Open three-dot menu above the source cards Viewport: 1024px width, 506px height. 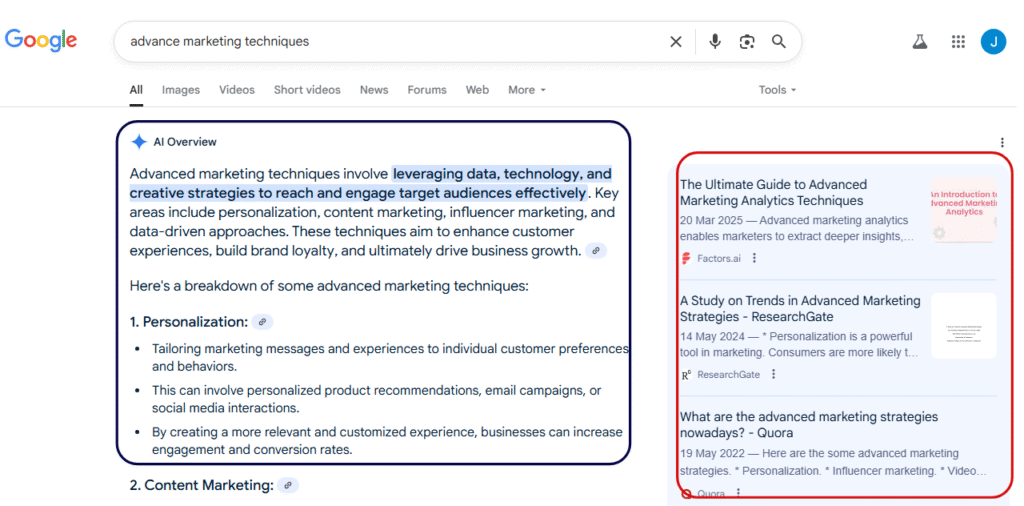(x=1002, y=142)
